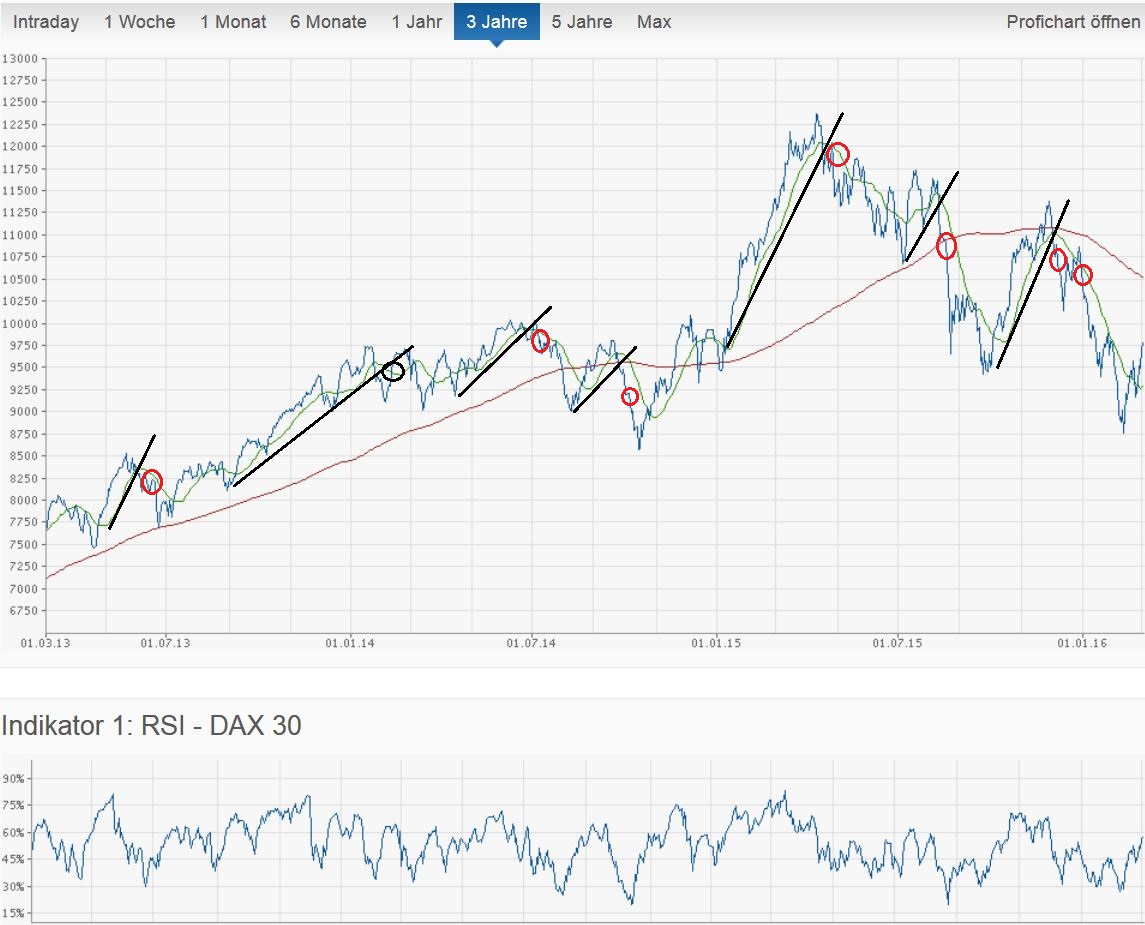The image size is (1145, 925).
Task: Click the 11000 price axis value
Action: coord(20,235)
